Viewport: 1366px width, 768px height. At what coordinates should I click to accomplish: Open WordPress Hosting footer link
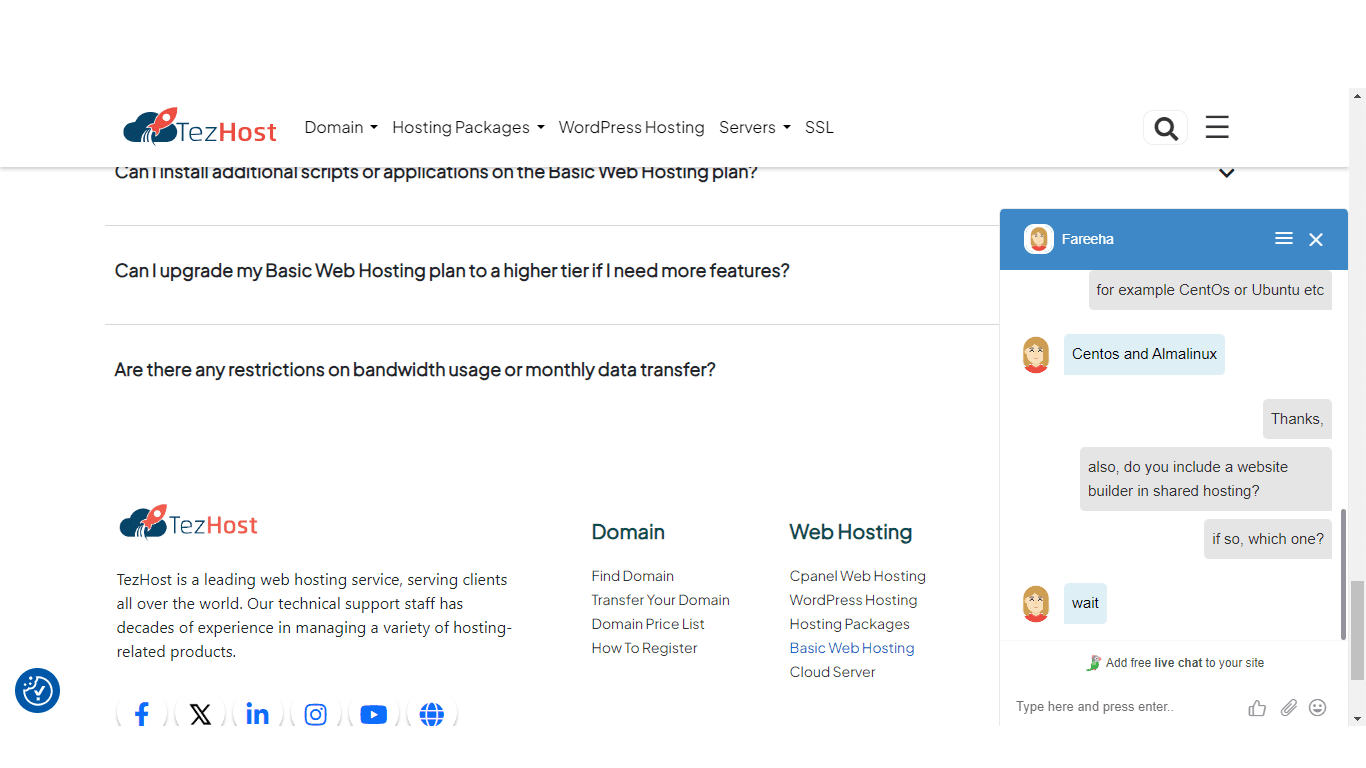(854, 600)
